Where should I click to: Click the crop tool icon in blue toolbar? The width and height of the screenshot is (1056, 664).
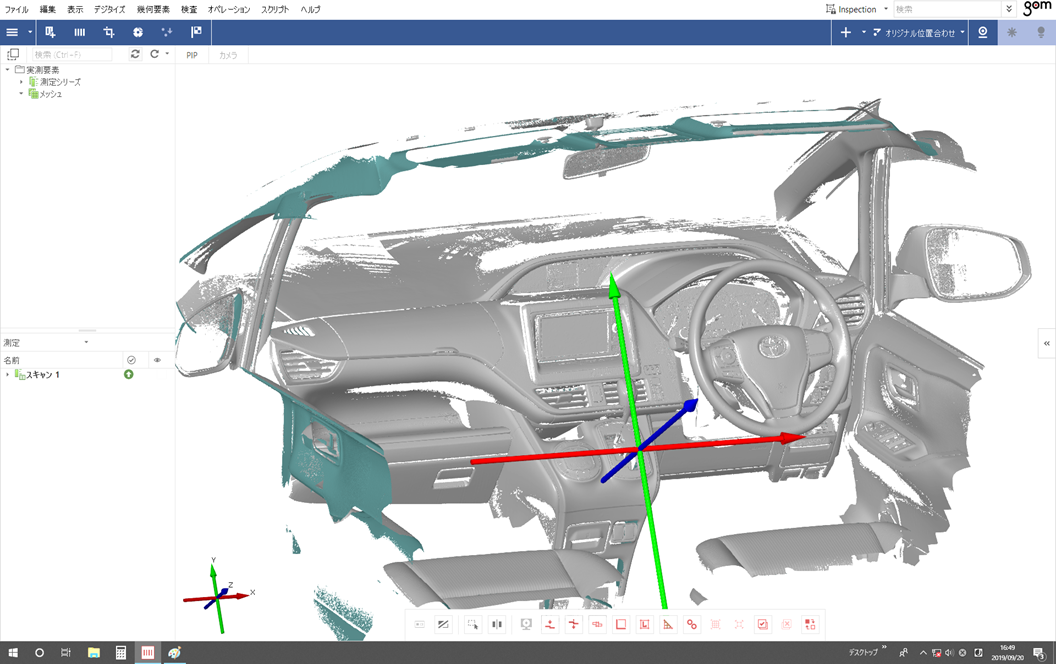[x=109, y=32]
